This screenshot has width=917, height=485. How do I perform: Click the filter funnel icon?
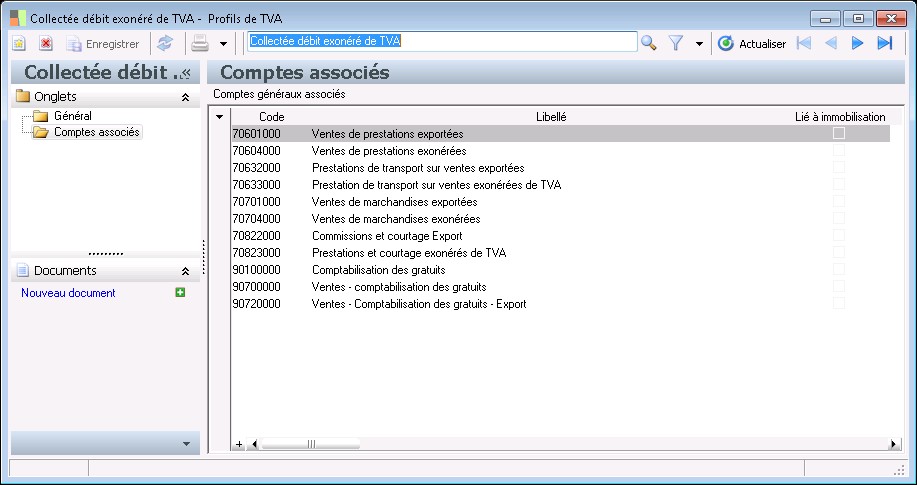(x=676, y=43)
